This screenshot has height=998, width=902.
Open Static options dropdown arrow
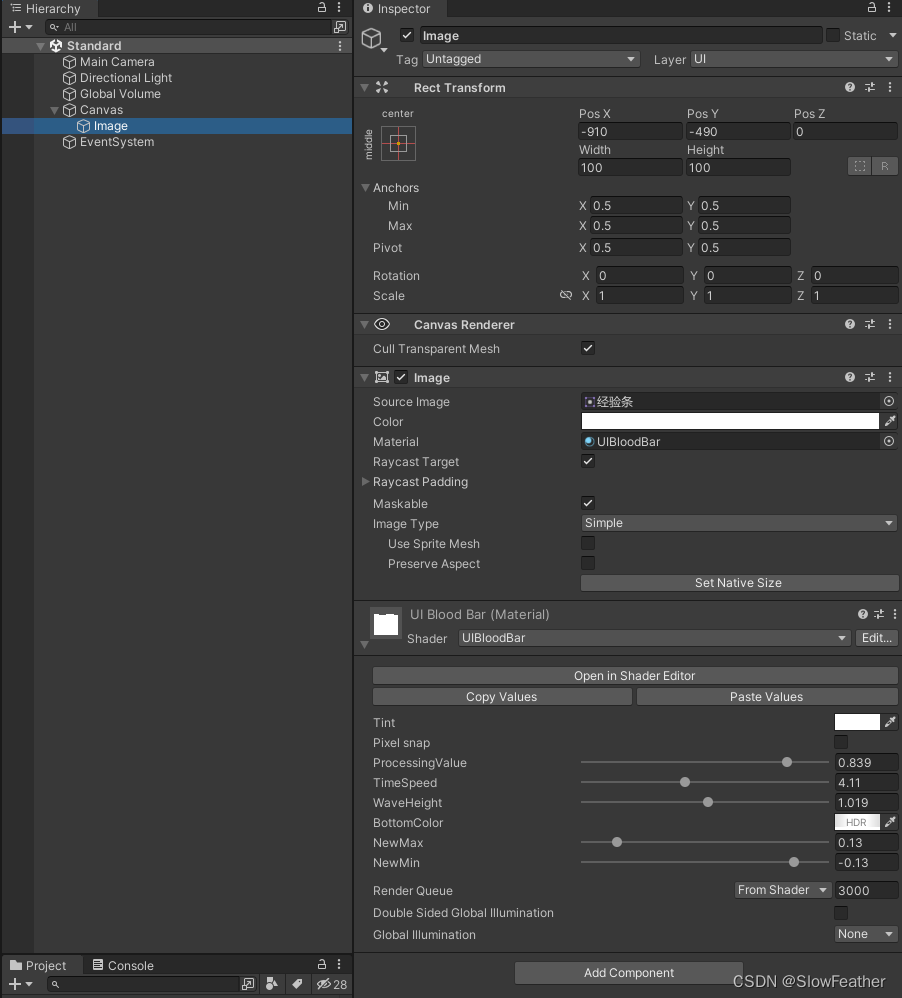[x=892, y=35]
